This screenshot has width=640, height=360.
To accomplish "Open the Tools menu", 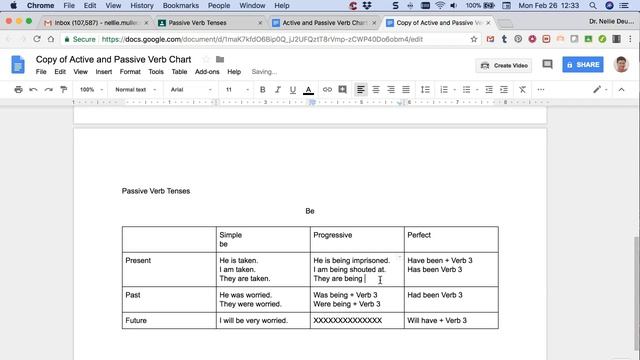I will click(x=156, y=71).
